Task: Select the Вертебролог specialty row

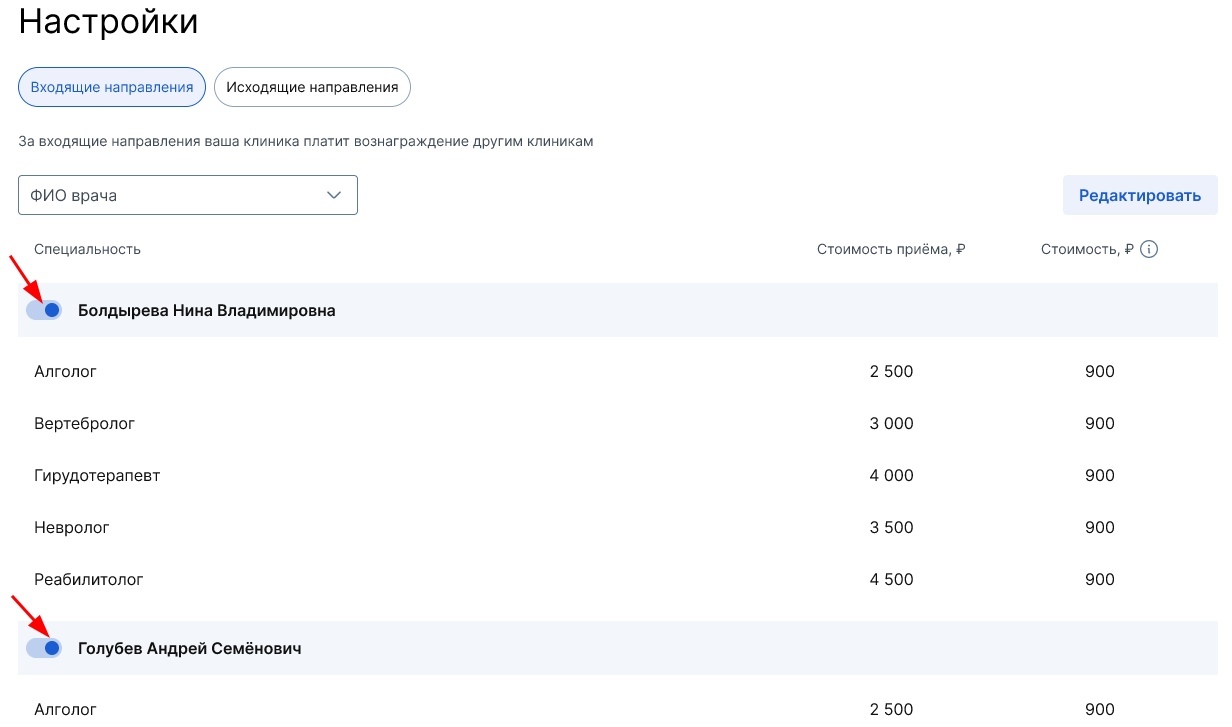Action: tap(84, 424)
